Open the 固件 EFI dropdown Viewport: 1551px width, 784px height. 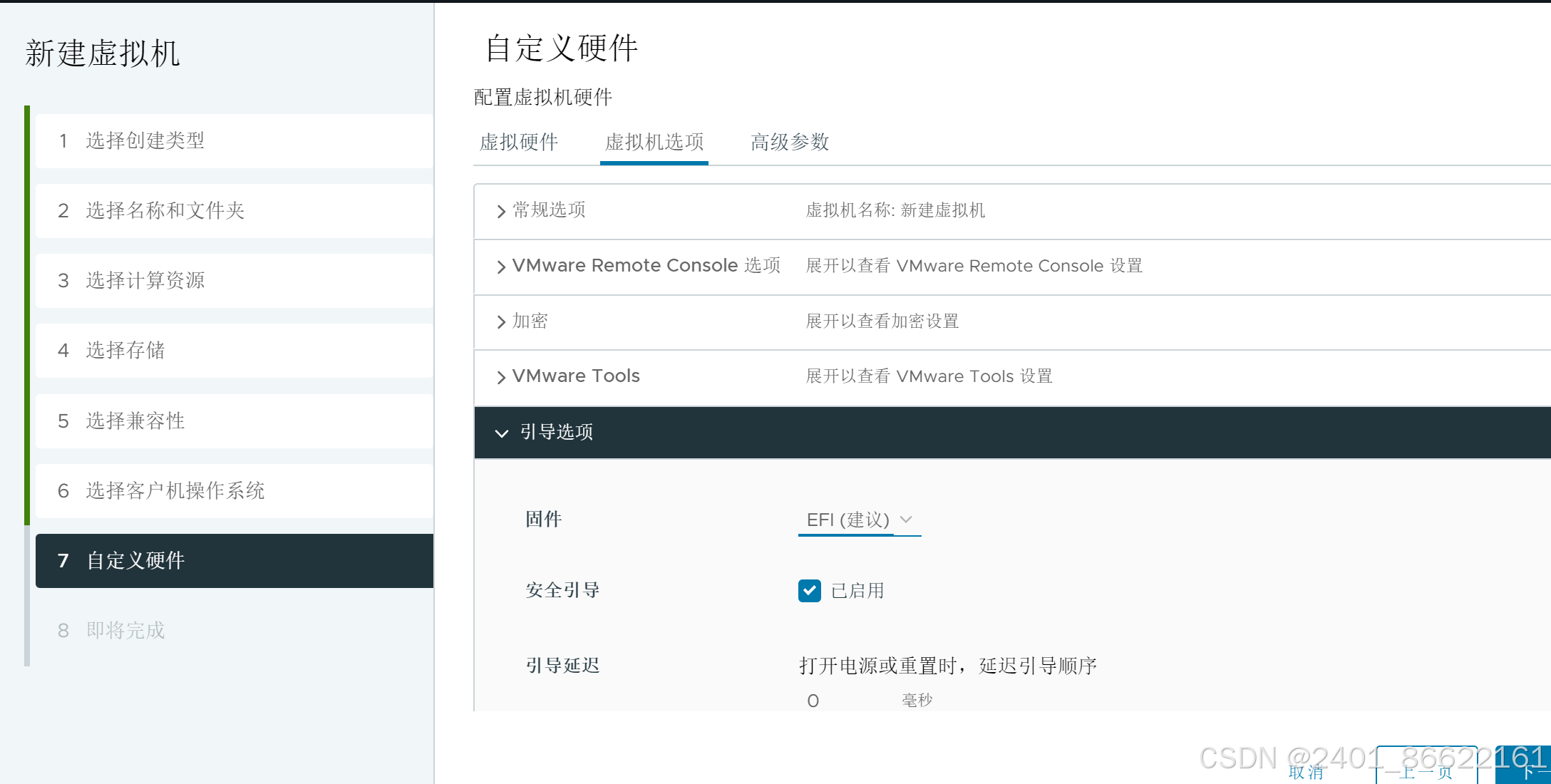858,520
